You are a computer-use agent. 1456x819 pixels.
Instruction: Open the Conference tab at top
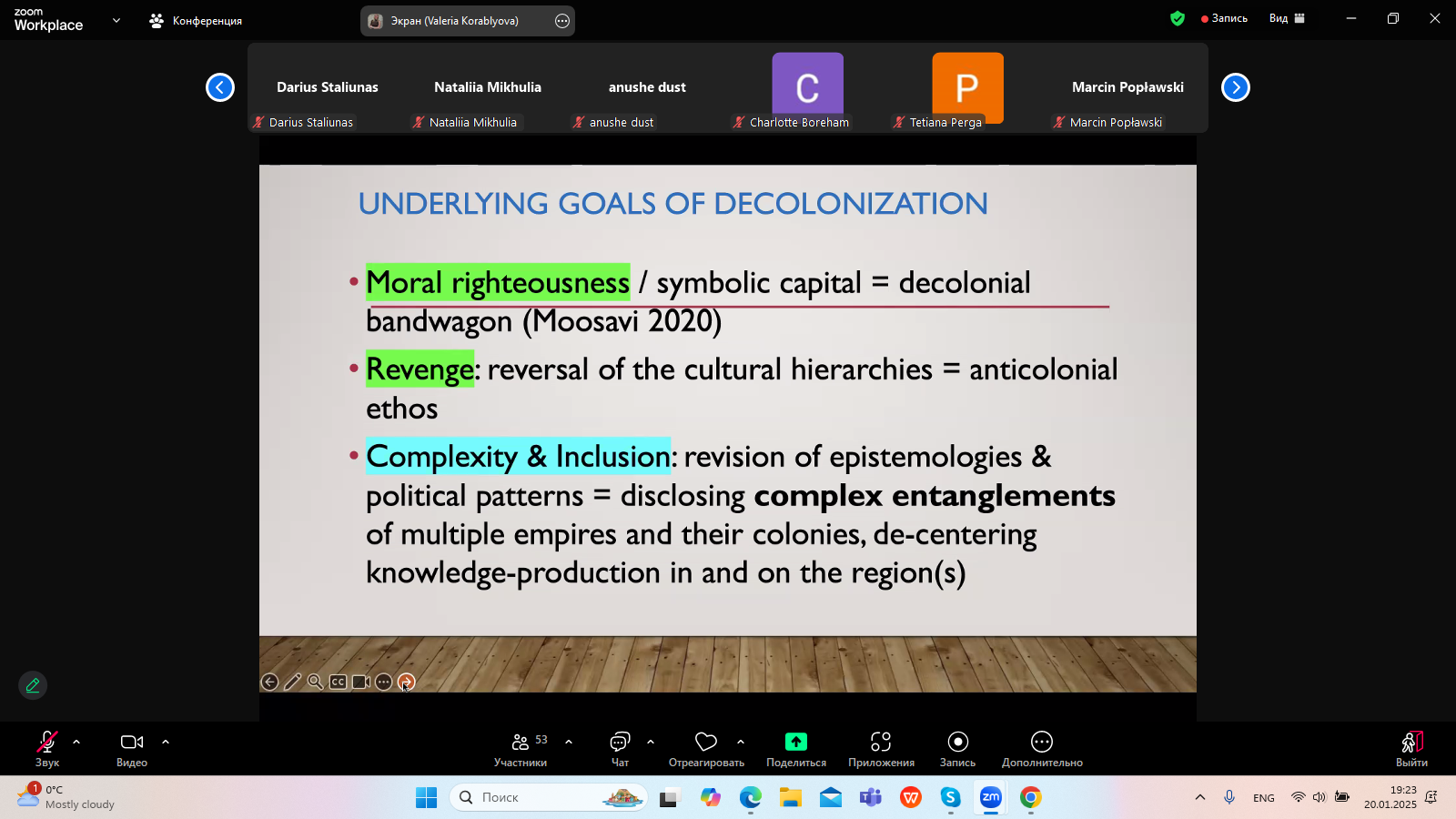point(197,20)
